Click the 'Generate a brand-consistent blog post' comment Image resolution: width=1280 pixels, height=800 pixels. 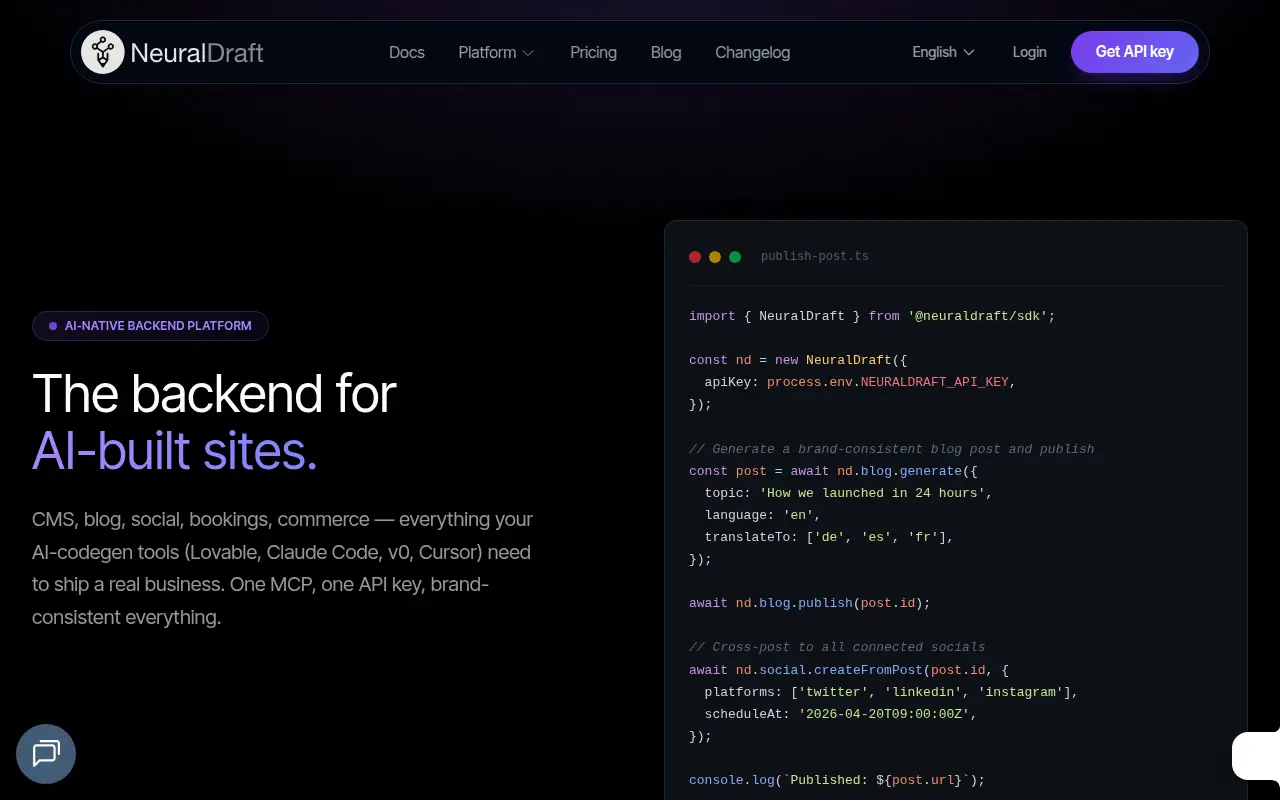coord(892,449)
